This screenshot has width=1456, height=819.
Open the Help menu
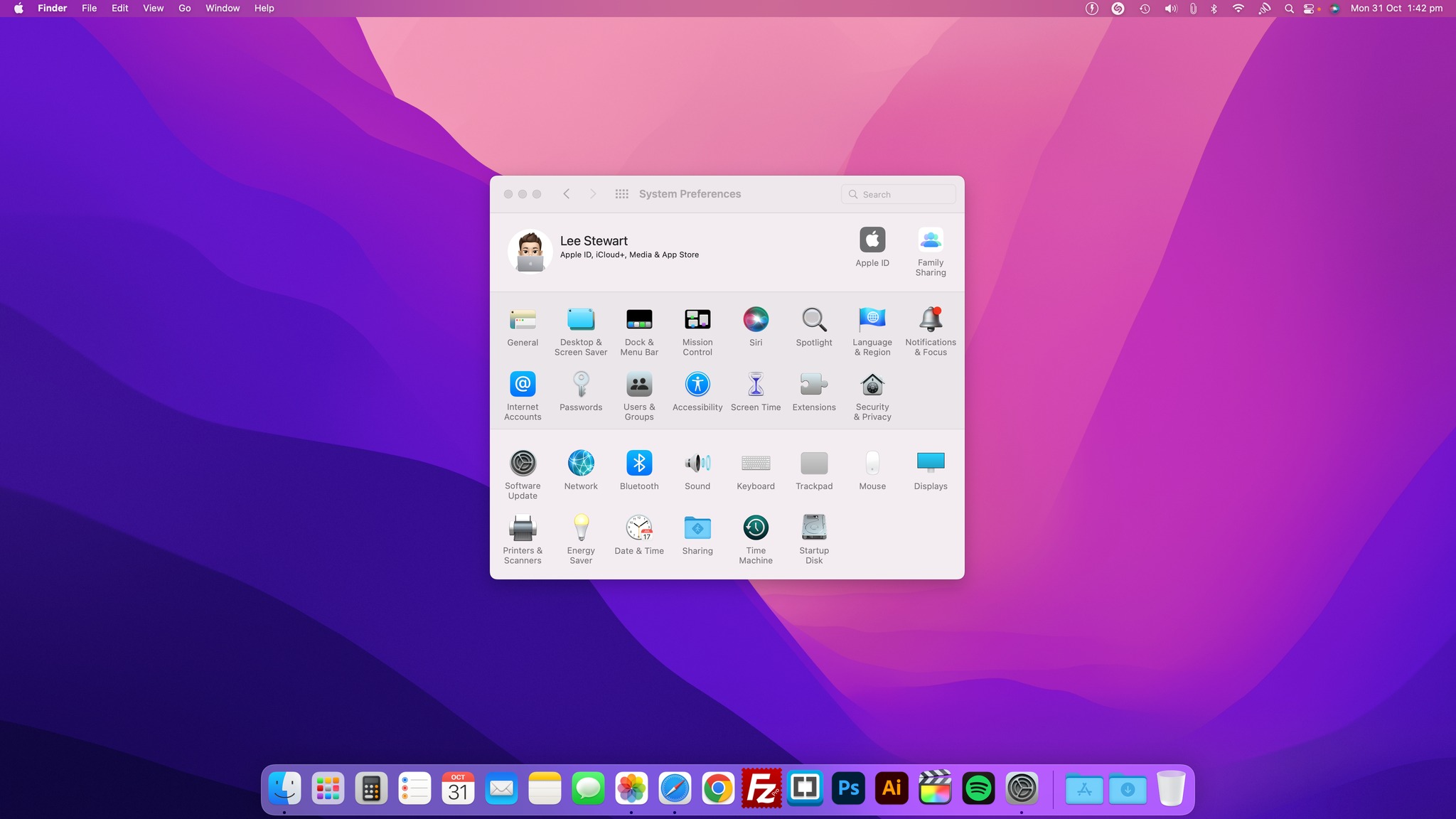tap(264, 9)
